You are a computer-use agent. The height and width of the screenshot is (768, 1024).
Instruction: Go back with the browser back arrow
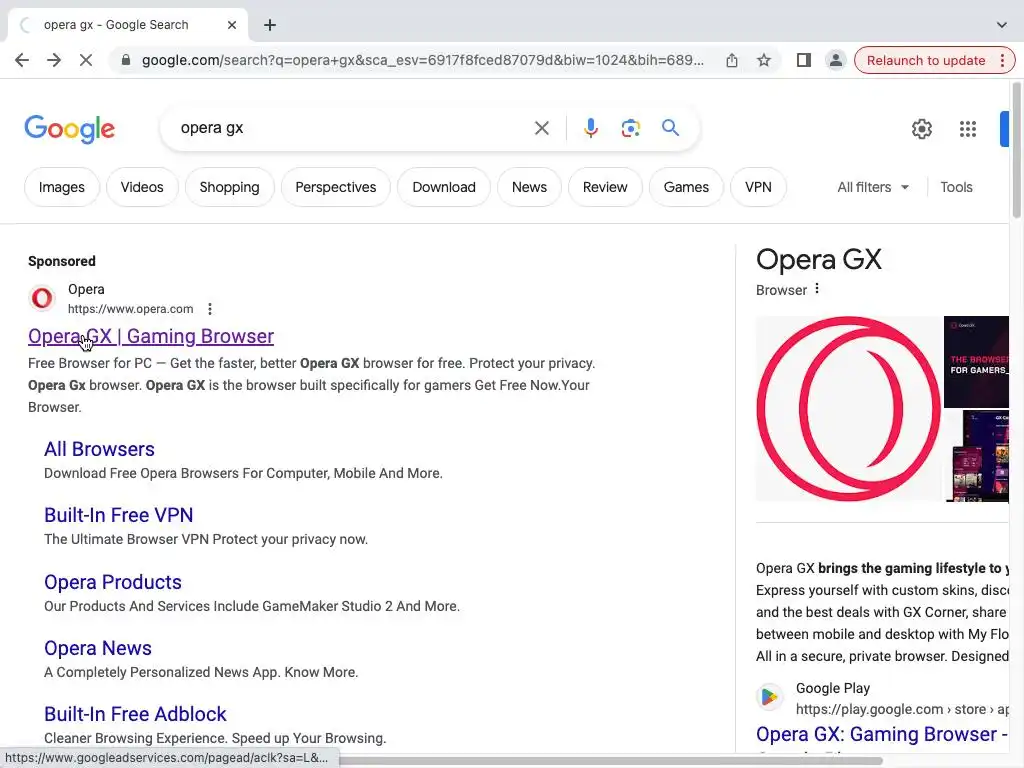click(x=22, y=60)
